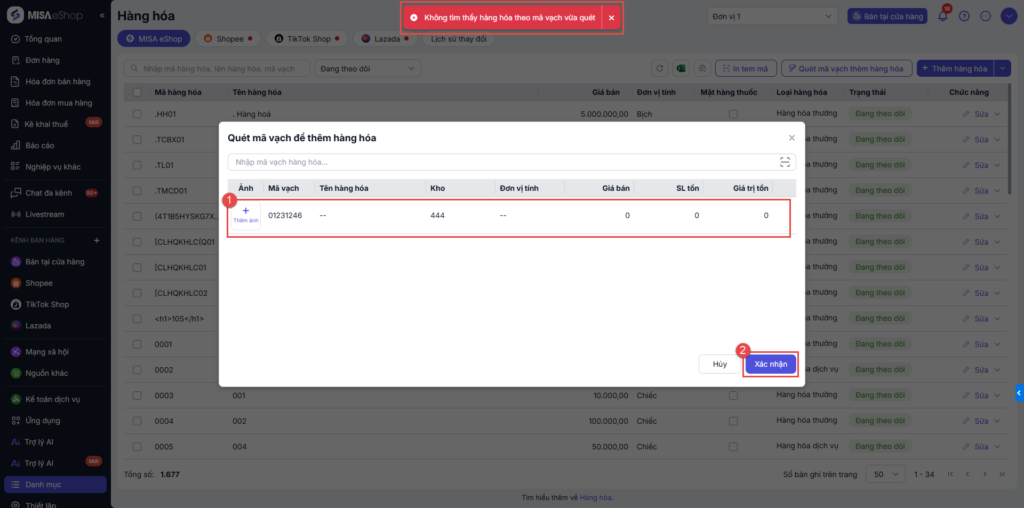Tick the checkbox for row 0003
This screenshot has height=508, width=1024.
click(x=137, y=396)
